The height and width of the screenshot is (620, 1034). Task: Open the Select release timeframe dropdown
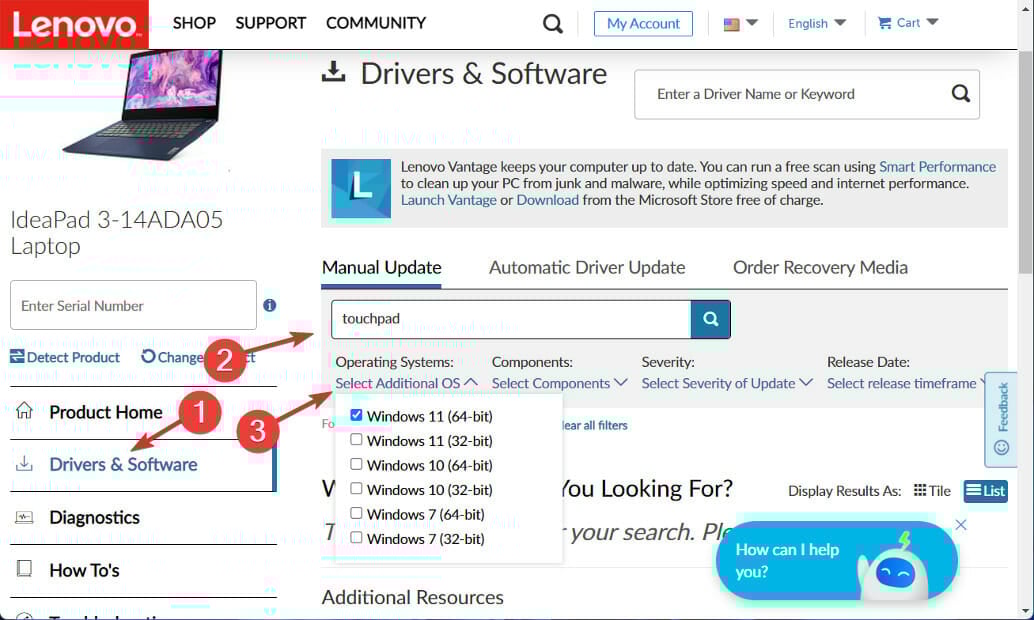907,383
